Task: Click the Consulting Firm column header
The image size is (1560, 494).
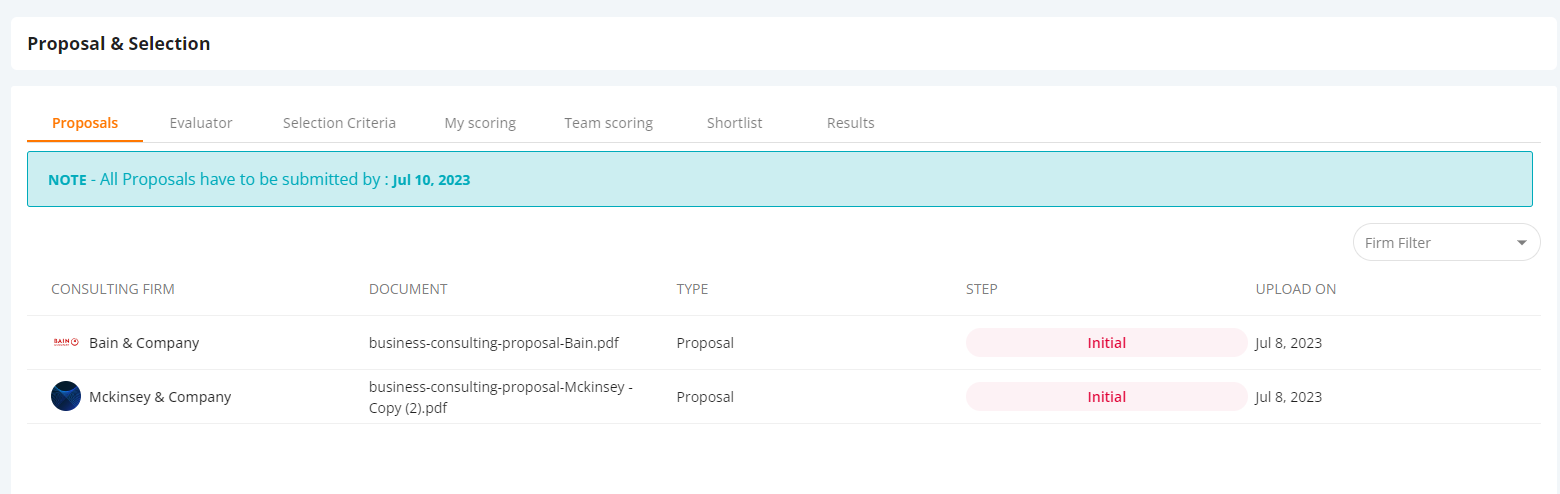Action: coord(113,289)
